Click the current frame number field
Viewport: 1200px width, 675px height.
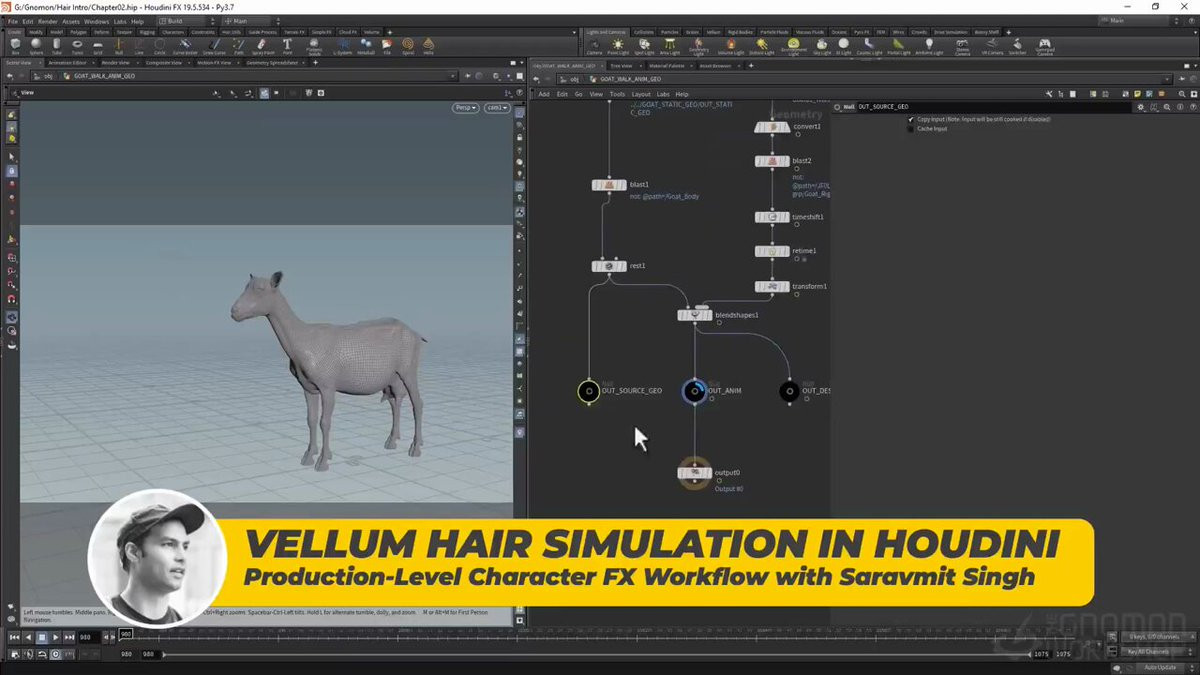[88, 637]
